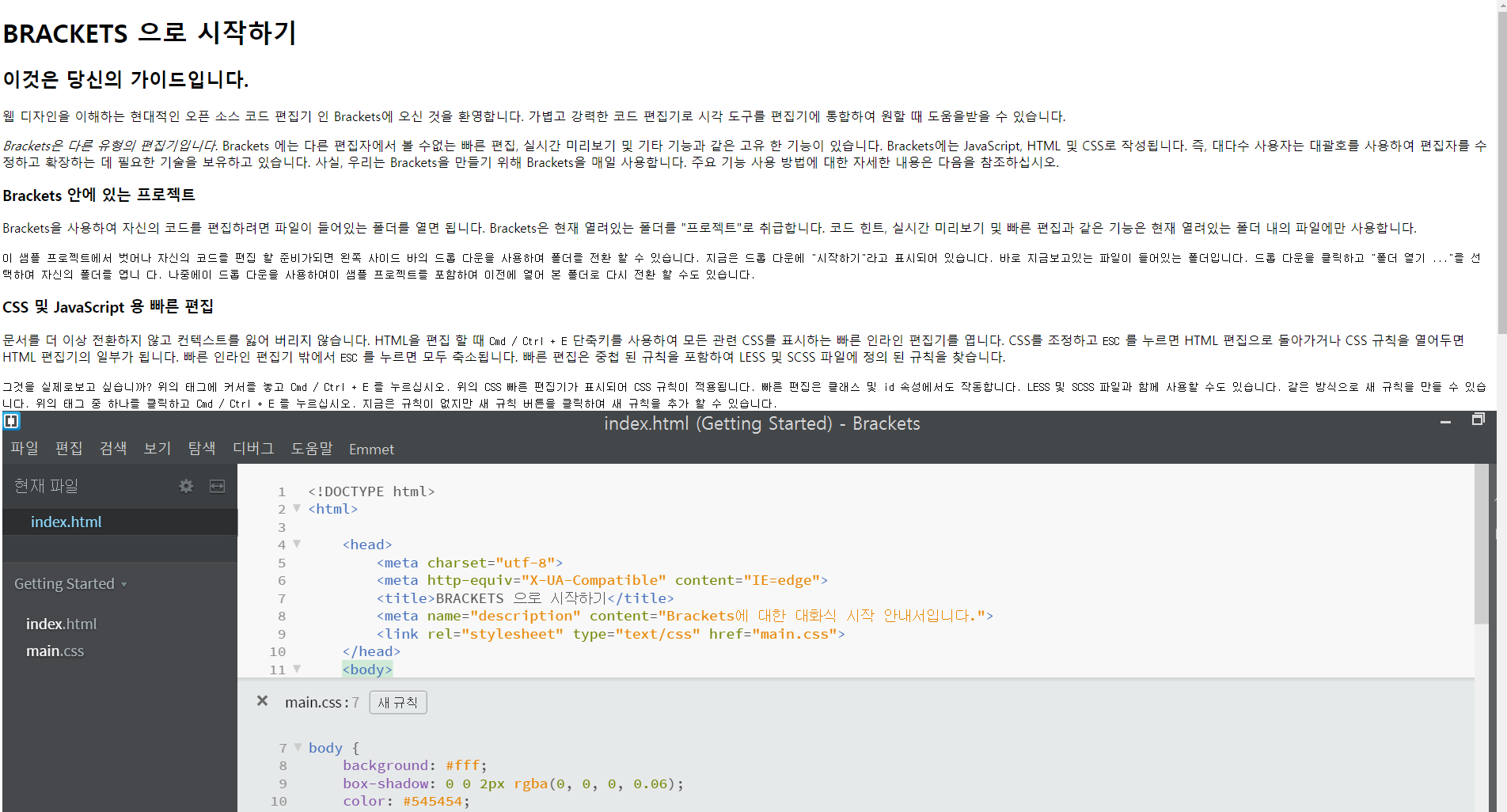Open the Getting Started project dropdown
This screenshot has width=1507, height=812.
point(70,584)
